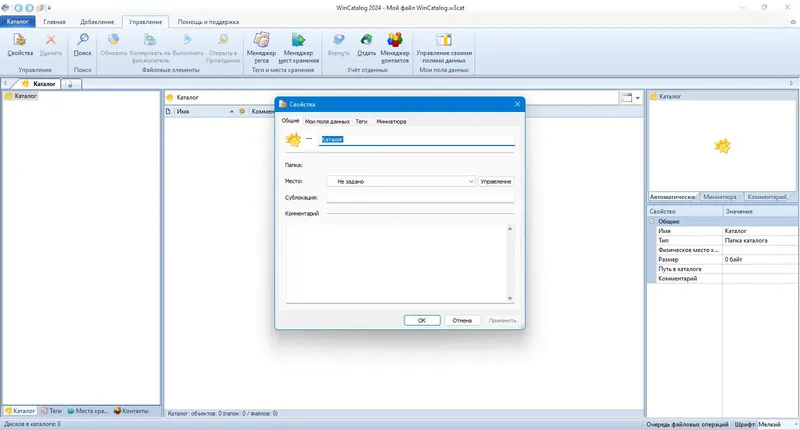Viewport: 800px width, 430px height.
Task: Switch to the Главная ribbon tab
Action: coord(54,22)
